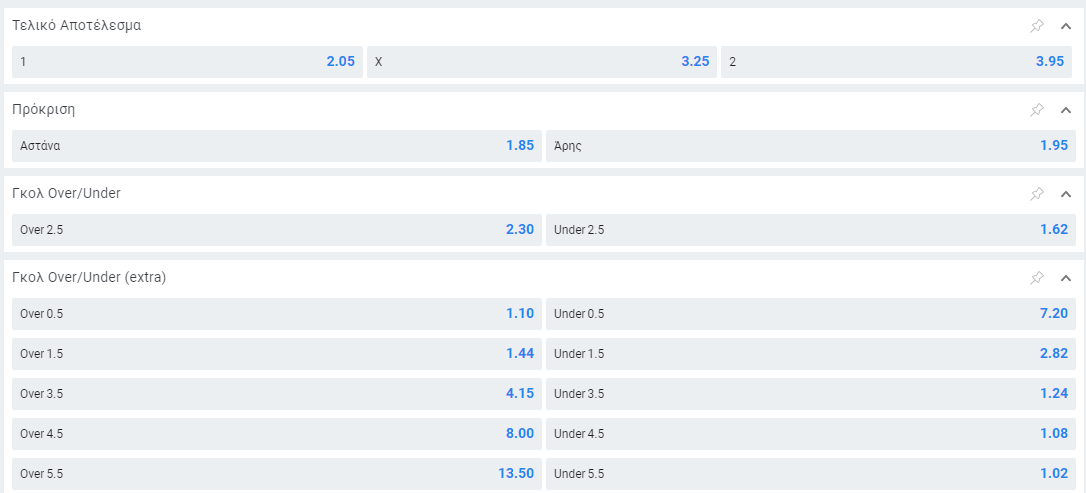Select Under 1.5 at 2.82
1086x493 pixels.
click(810, 353)
